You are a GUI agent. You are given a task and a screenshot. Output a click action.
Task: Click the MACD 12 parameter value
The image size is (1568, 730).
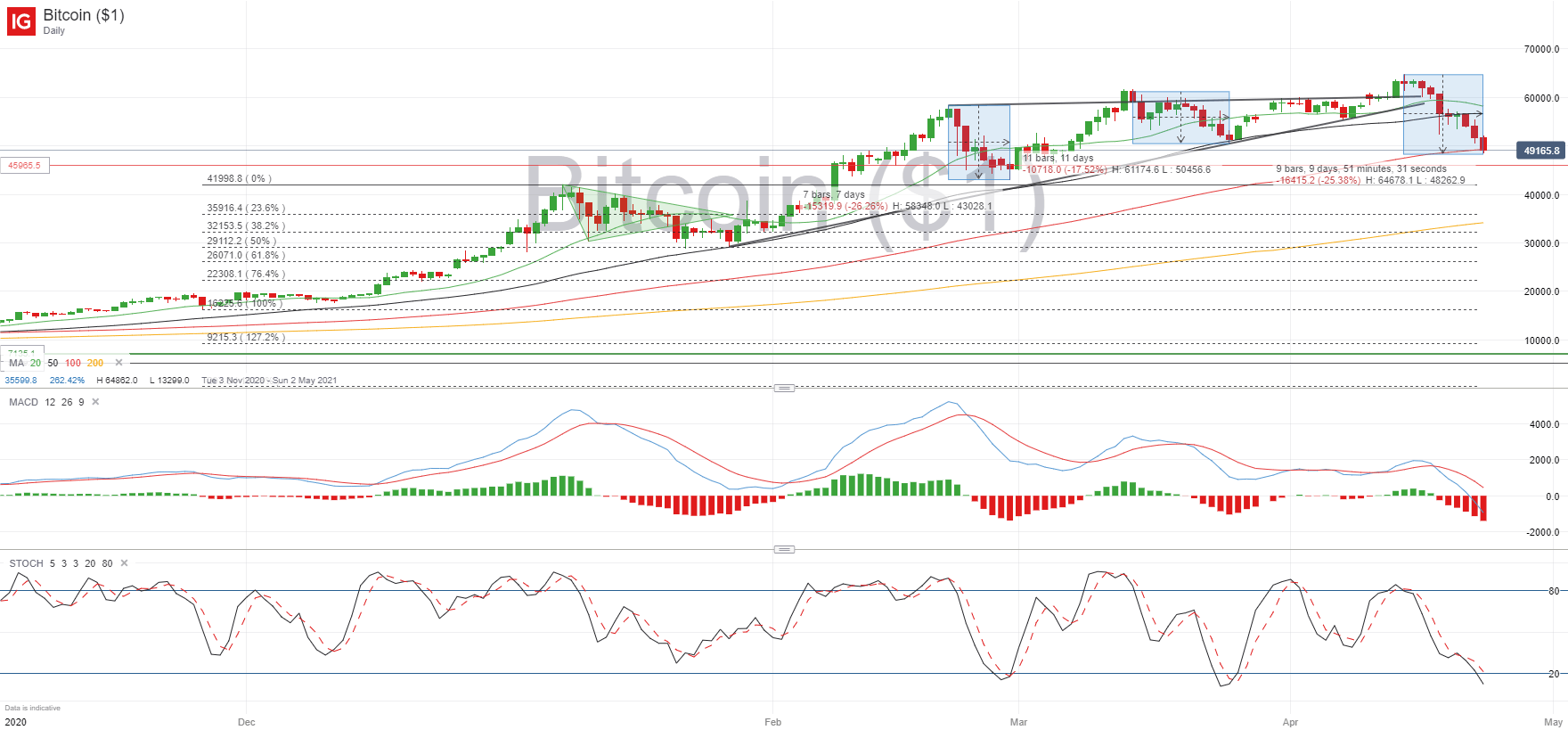[50, 402]
